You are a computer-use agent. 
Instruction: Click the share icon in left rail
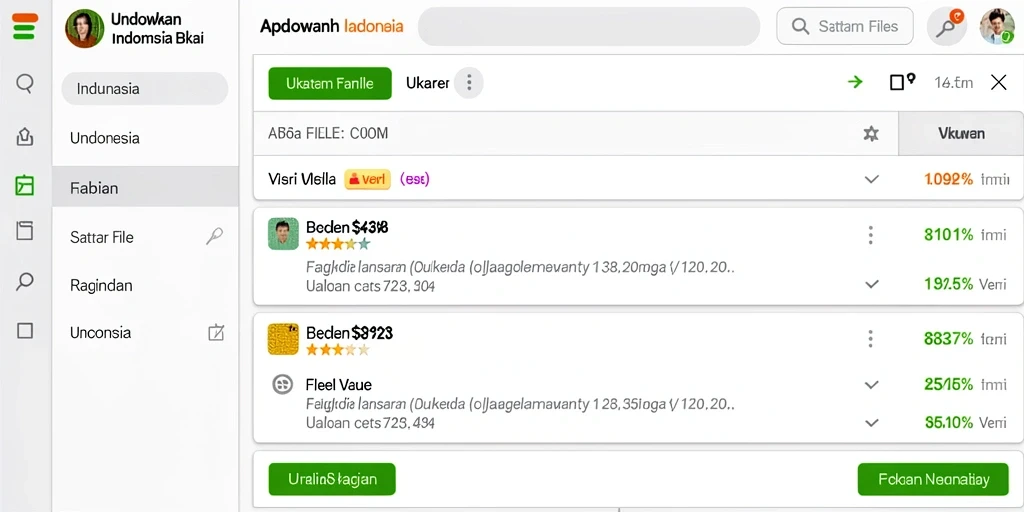25,136
